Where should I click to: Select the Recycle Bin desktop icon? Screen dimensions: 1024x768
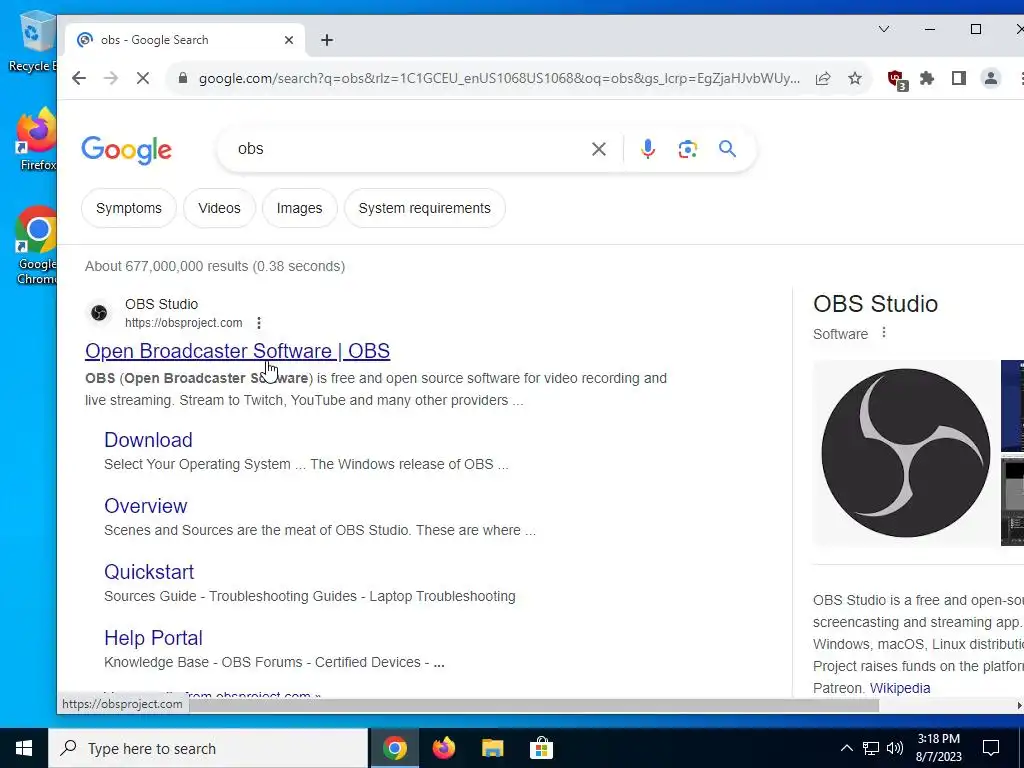click(x=33, y=42)
